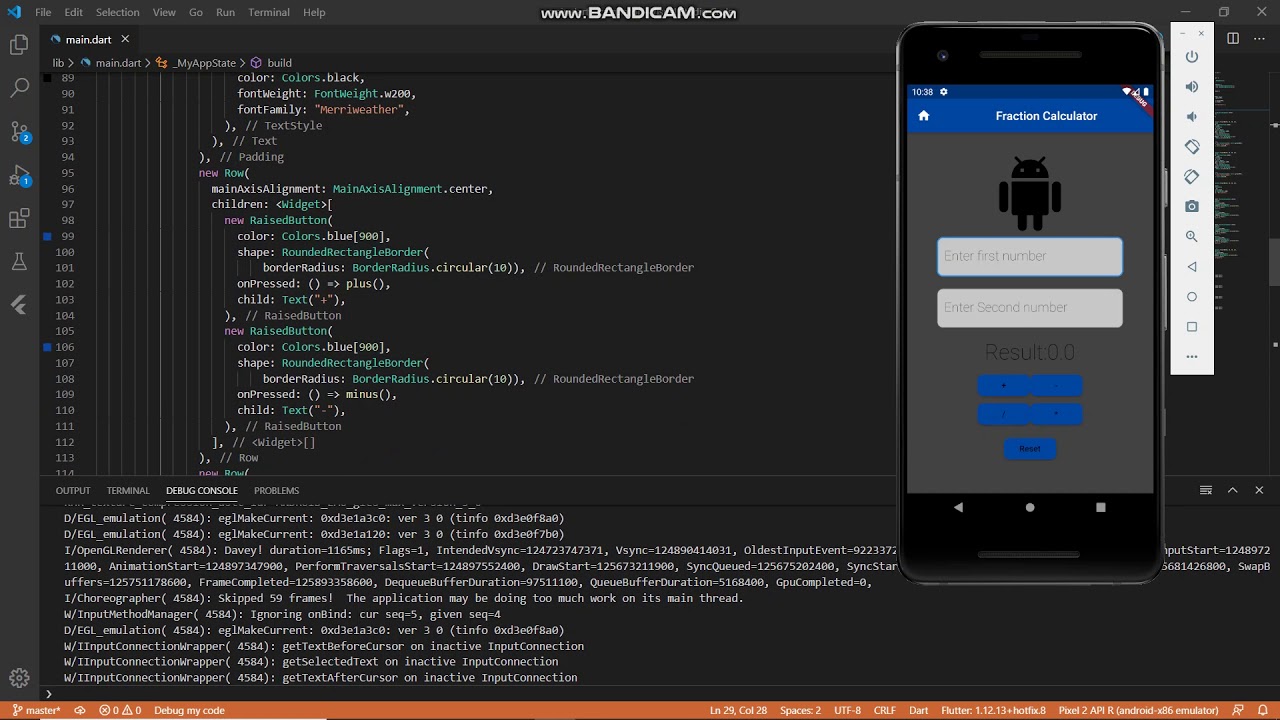The image size is (1280, 720).
Task: Tap the Android home navigation button on phone screen
Action: pyautogui.click(x=1030, y=507)
